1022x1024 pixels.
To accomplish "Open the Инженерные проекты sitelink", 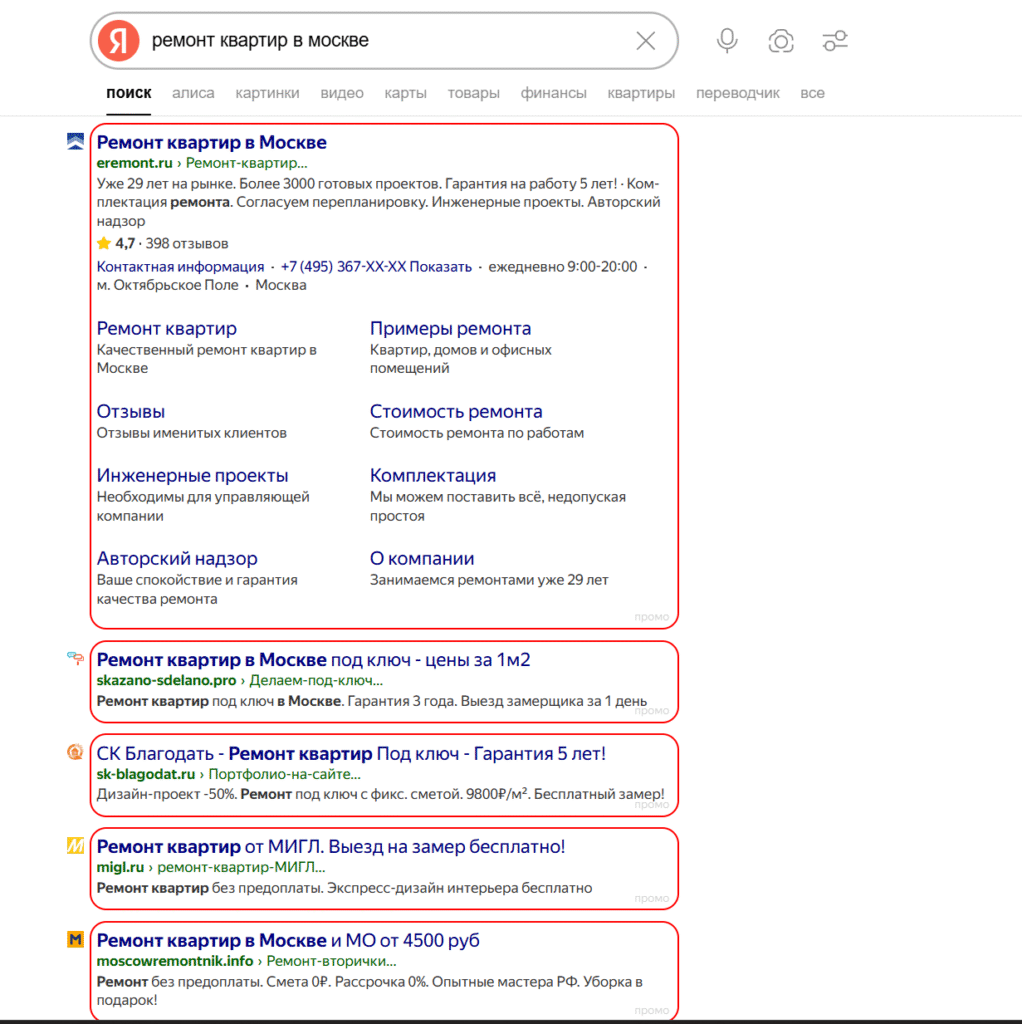I will pos(192,475).
